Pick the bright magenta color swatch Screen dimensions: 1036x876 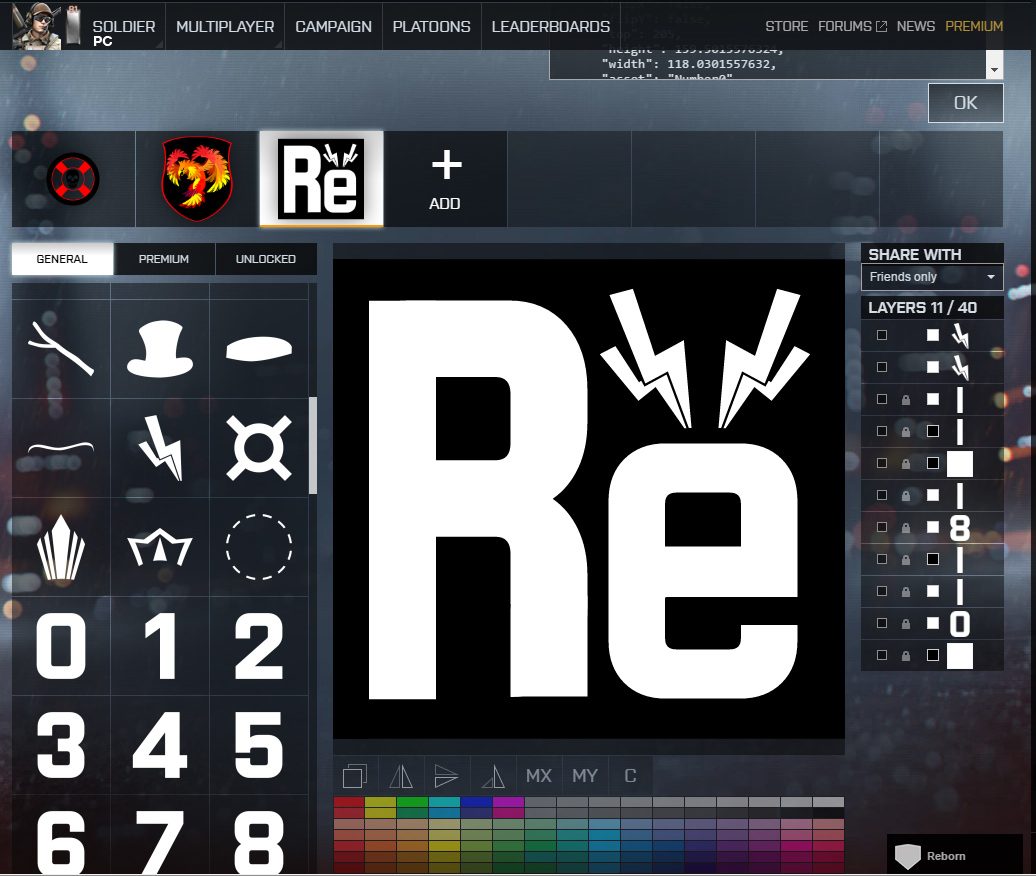[x=508, y=802]
